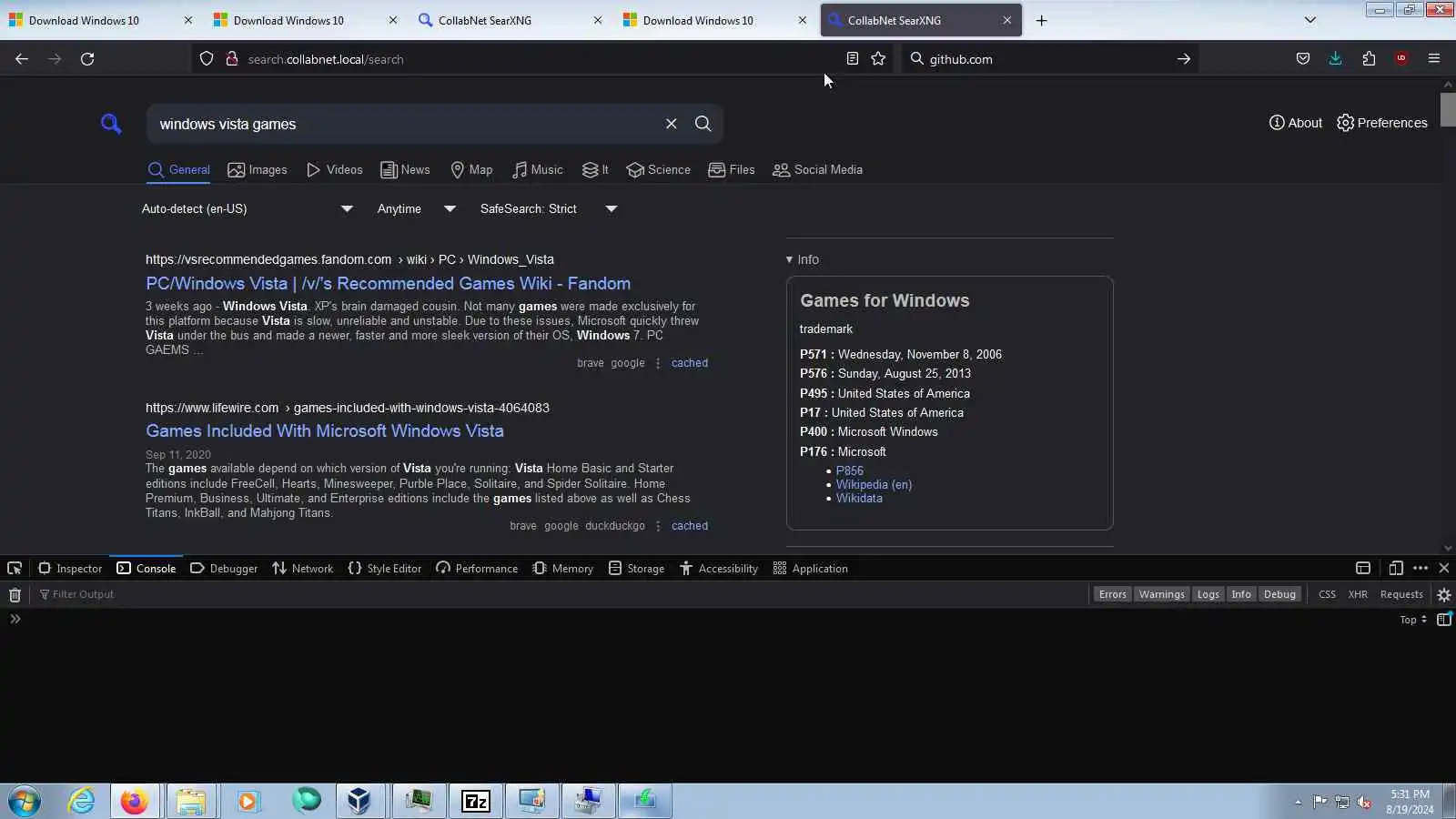
Task: Toggle the Requests console filter
Action: point(1401,595)
